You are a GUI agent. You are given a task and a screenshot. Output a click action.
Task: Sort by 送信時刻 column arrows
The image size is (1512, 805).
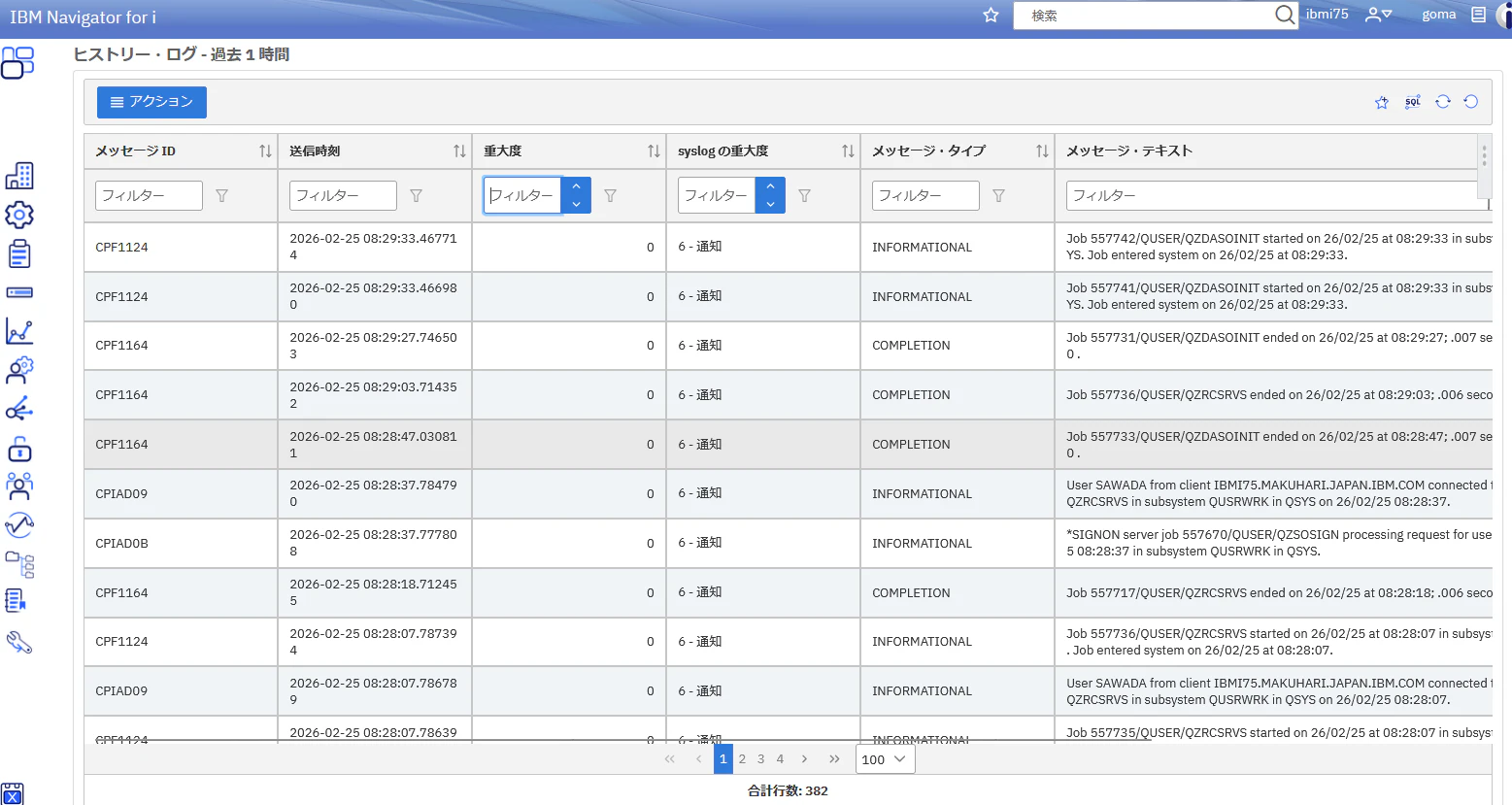459,151
